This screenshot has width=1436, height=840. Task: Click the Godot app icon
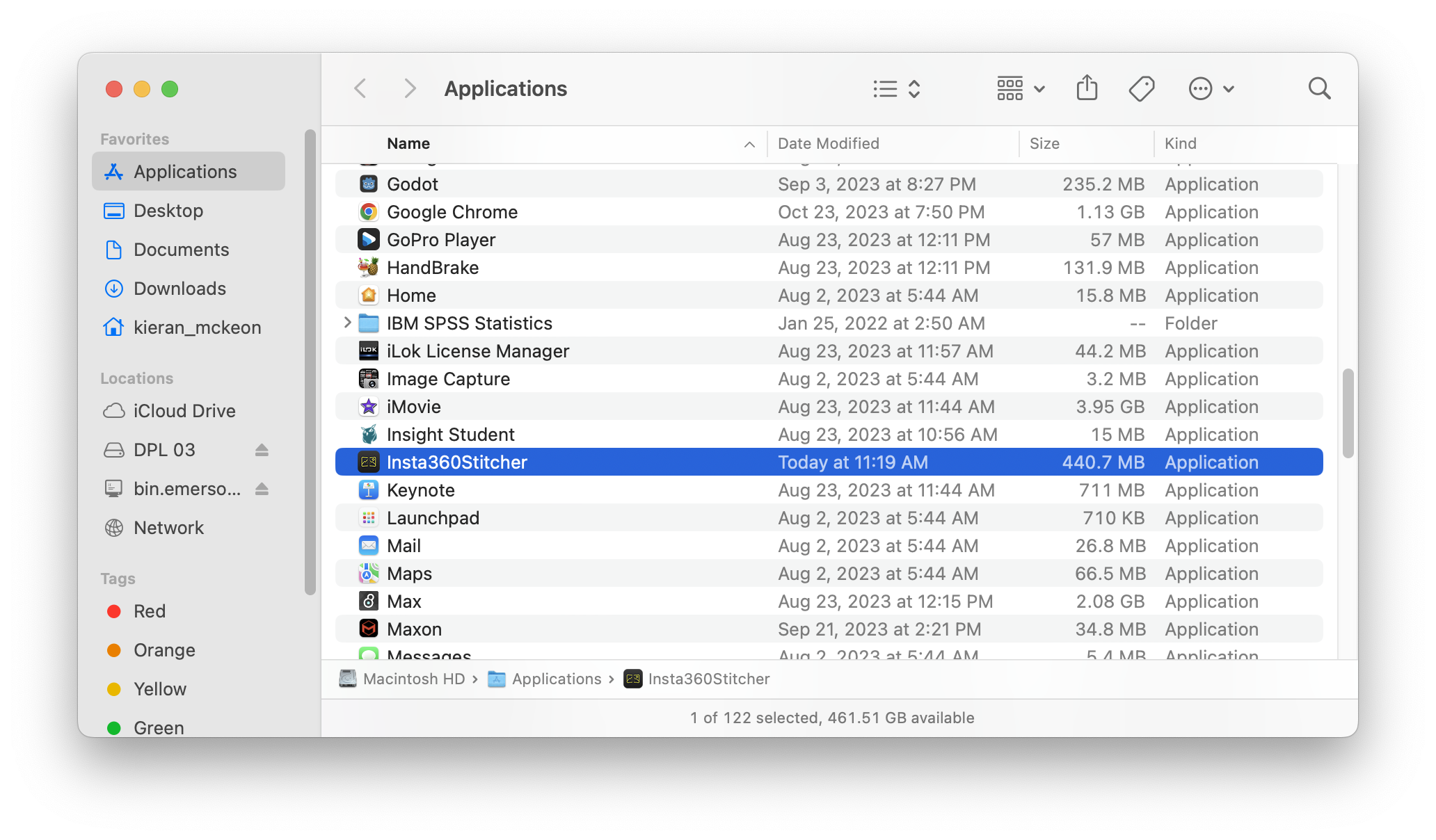pyautogui.click(x=368, y=184)
